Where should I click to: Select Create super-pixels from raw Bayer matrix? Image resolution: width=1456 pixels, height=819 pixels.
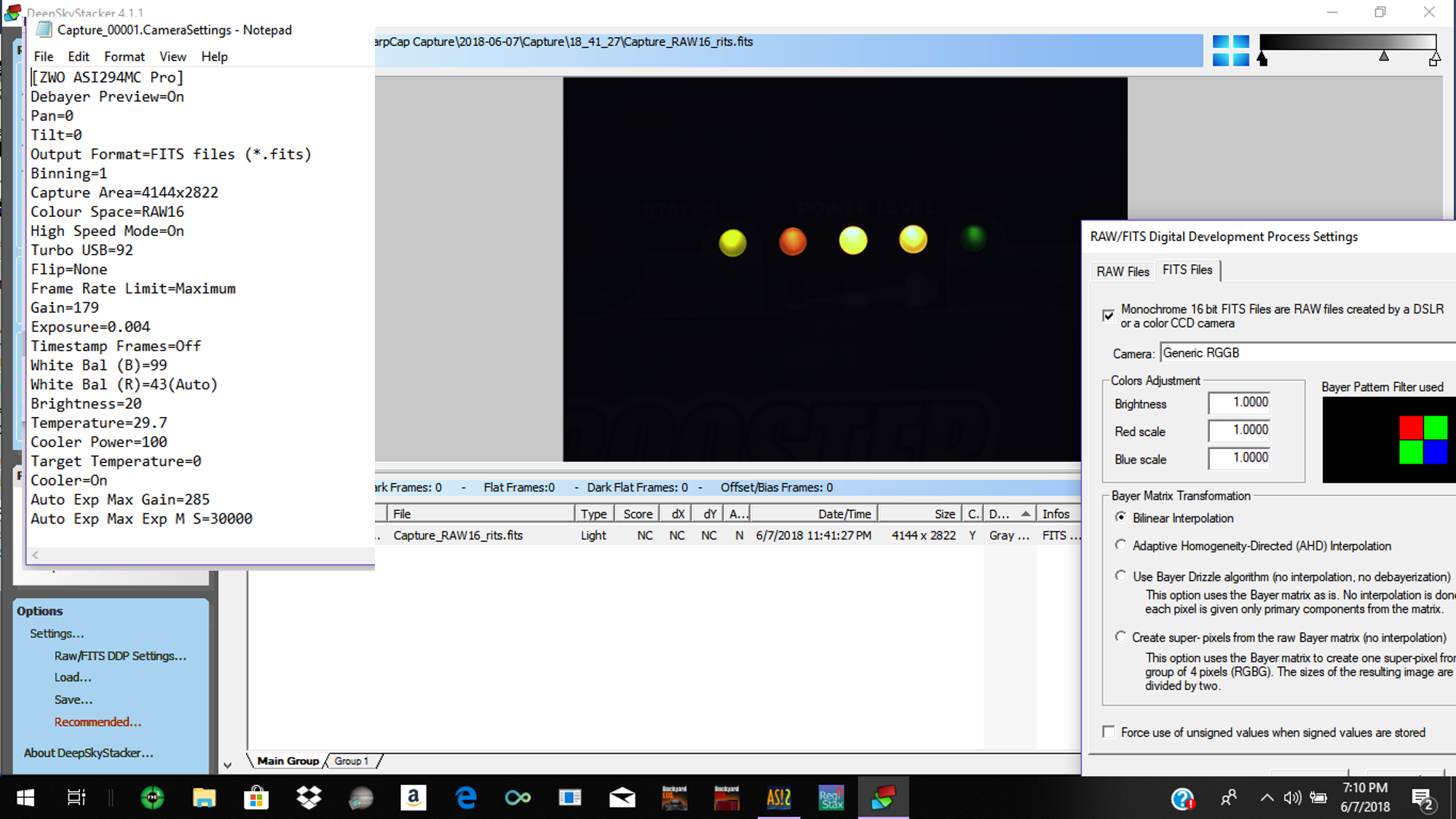click(x=1121, y=637)
